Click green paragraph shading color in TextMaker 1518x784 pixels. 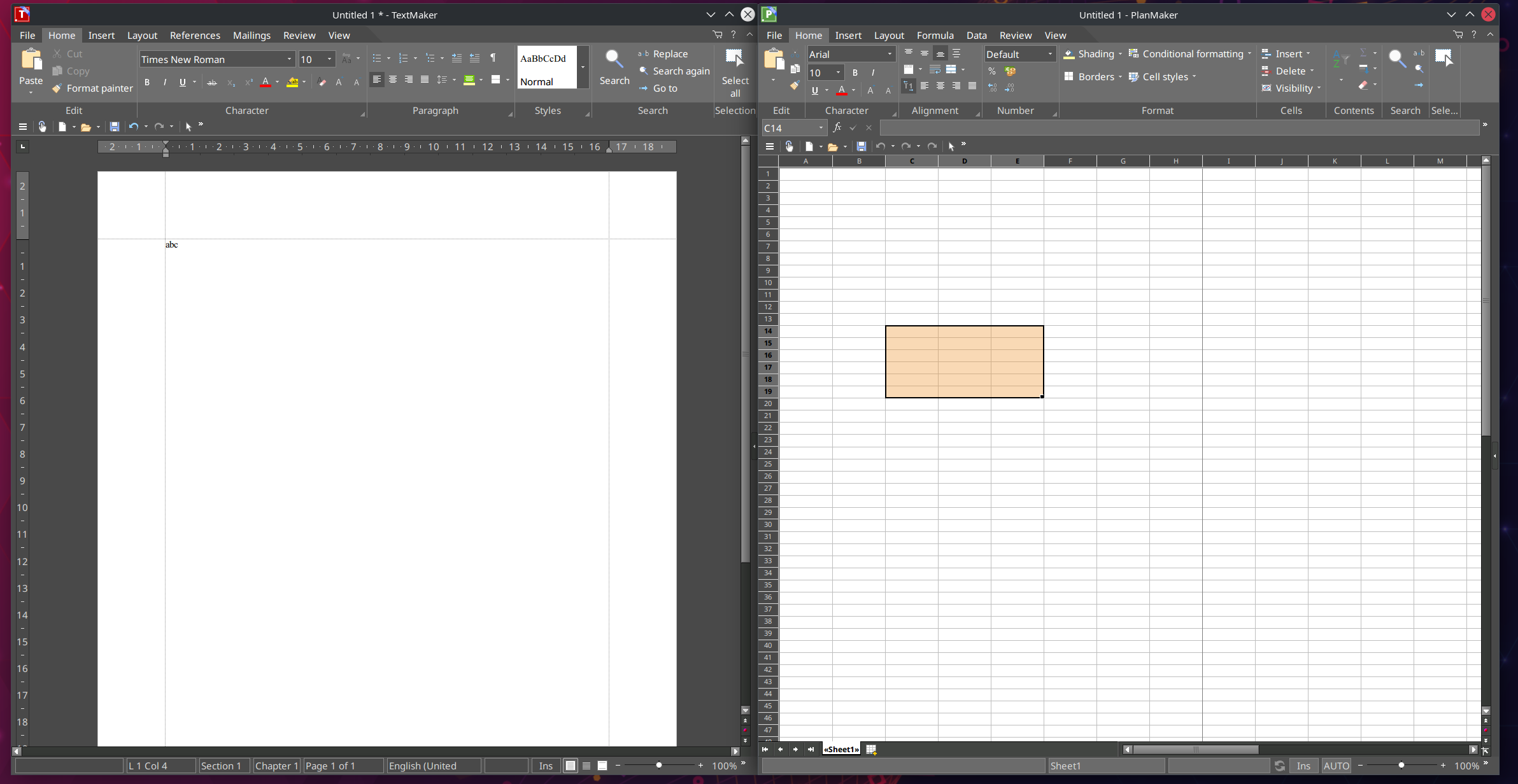[469, 80]
